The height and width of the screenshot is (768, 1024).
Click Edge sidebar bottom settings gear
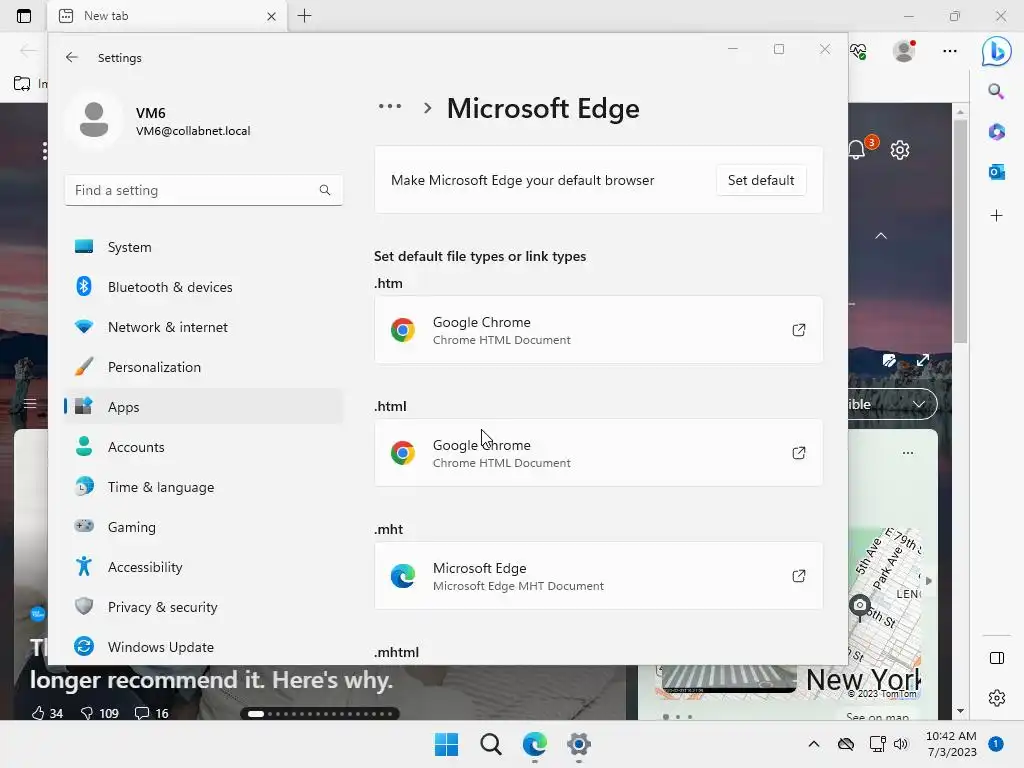tap(997, 698)
